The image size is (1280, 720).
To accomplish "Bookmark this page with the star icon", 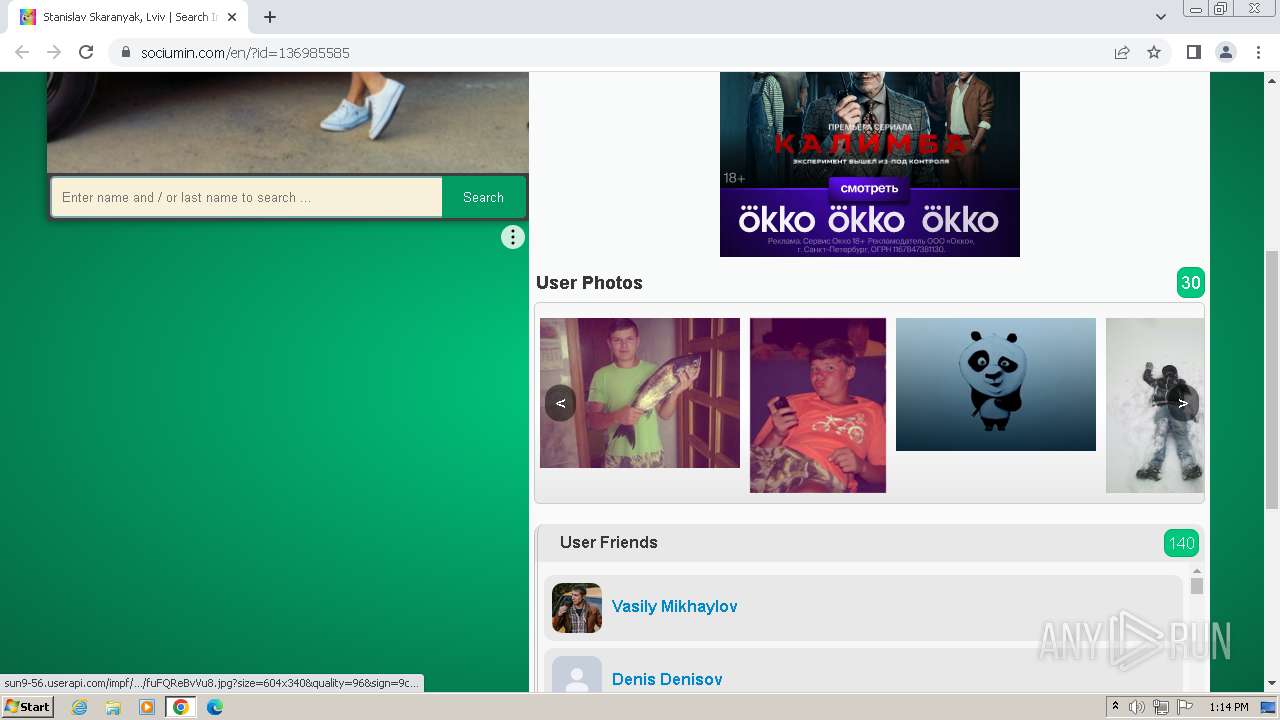I will point(1154,52).
